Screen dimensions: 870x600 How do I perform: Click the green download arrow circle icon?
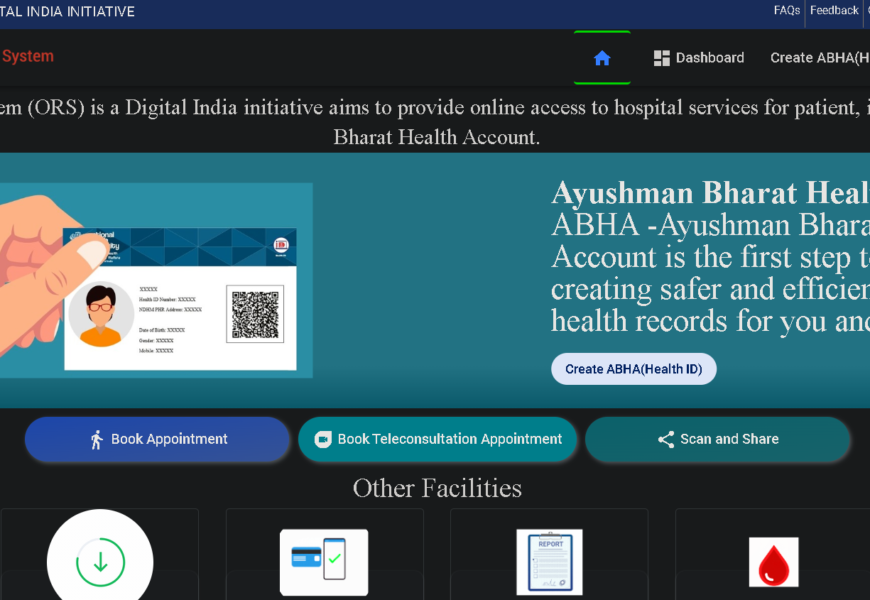pos(100,562)
